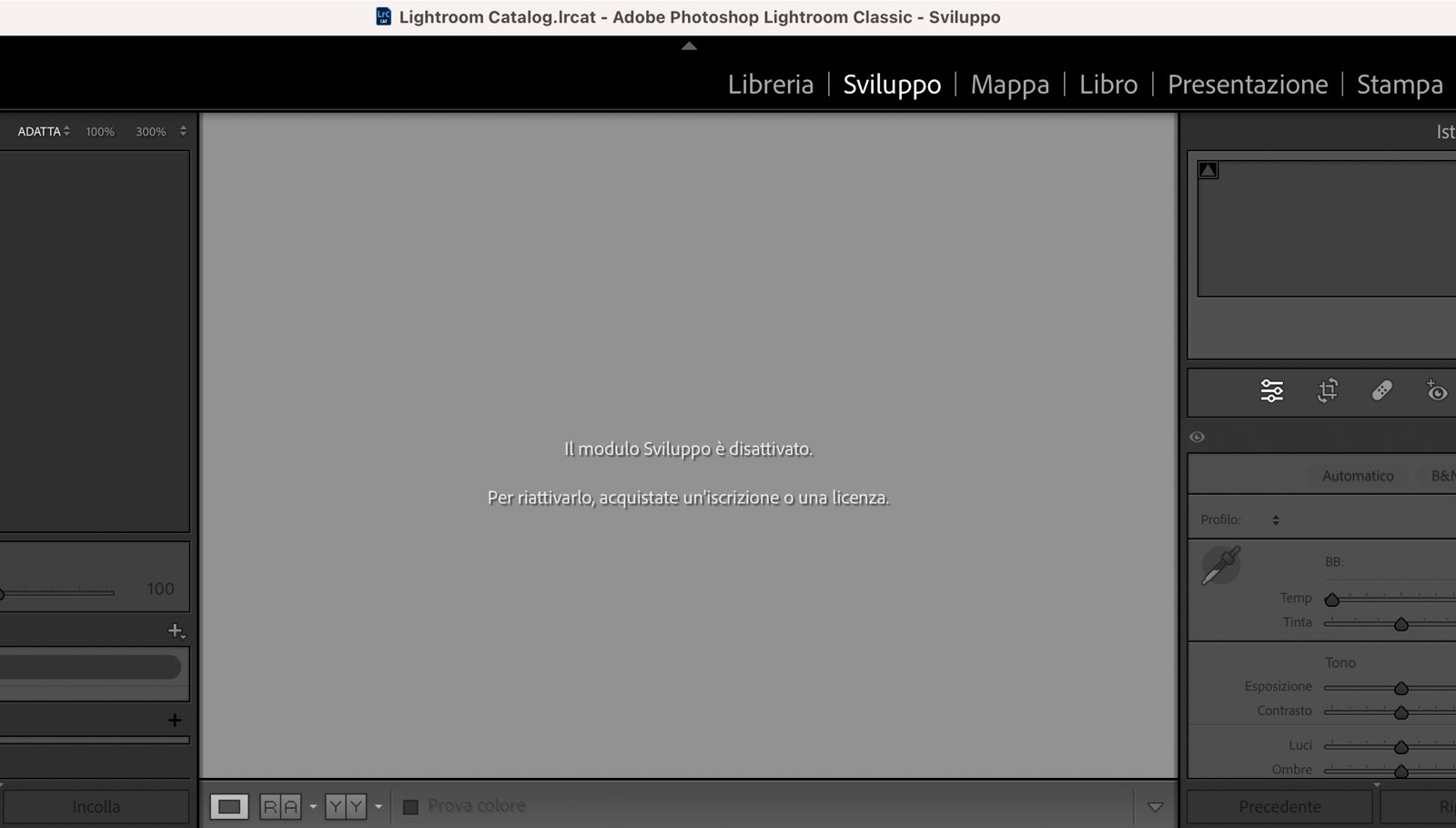Select the Crop and rotate tool
The height and width of the screenshot is (828, 1456).
(x=1328, y=391)
